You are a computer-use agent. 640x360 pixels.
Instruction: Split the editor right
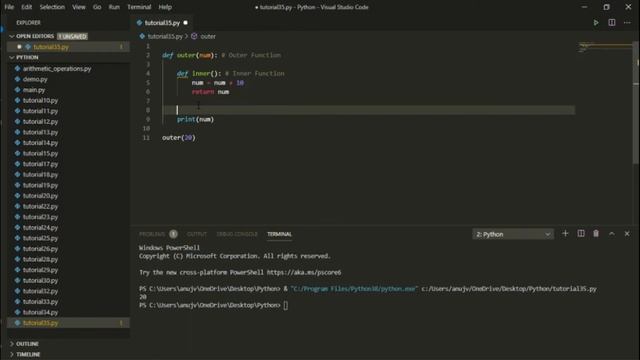tap(612, 23)
